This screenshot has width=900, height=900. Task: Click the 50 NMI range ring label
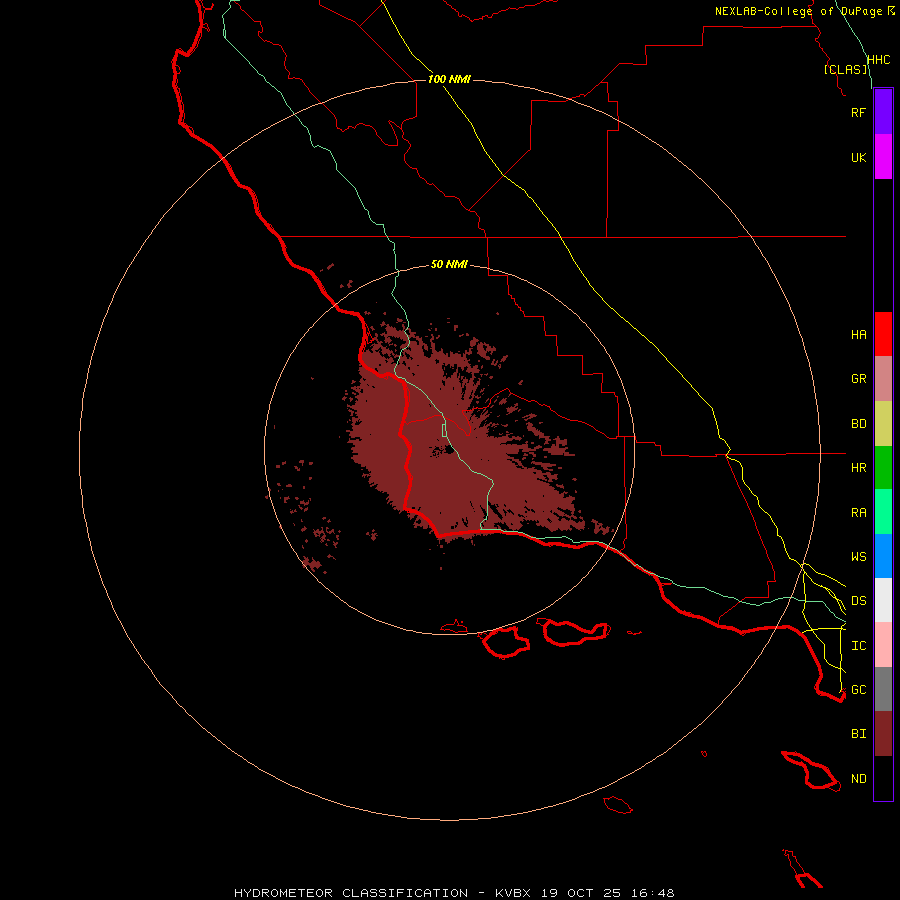[449, 264]
